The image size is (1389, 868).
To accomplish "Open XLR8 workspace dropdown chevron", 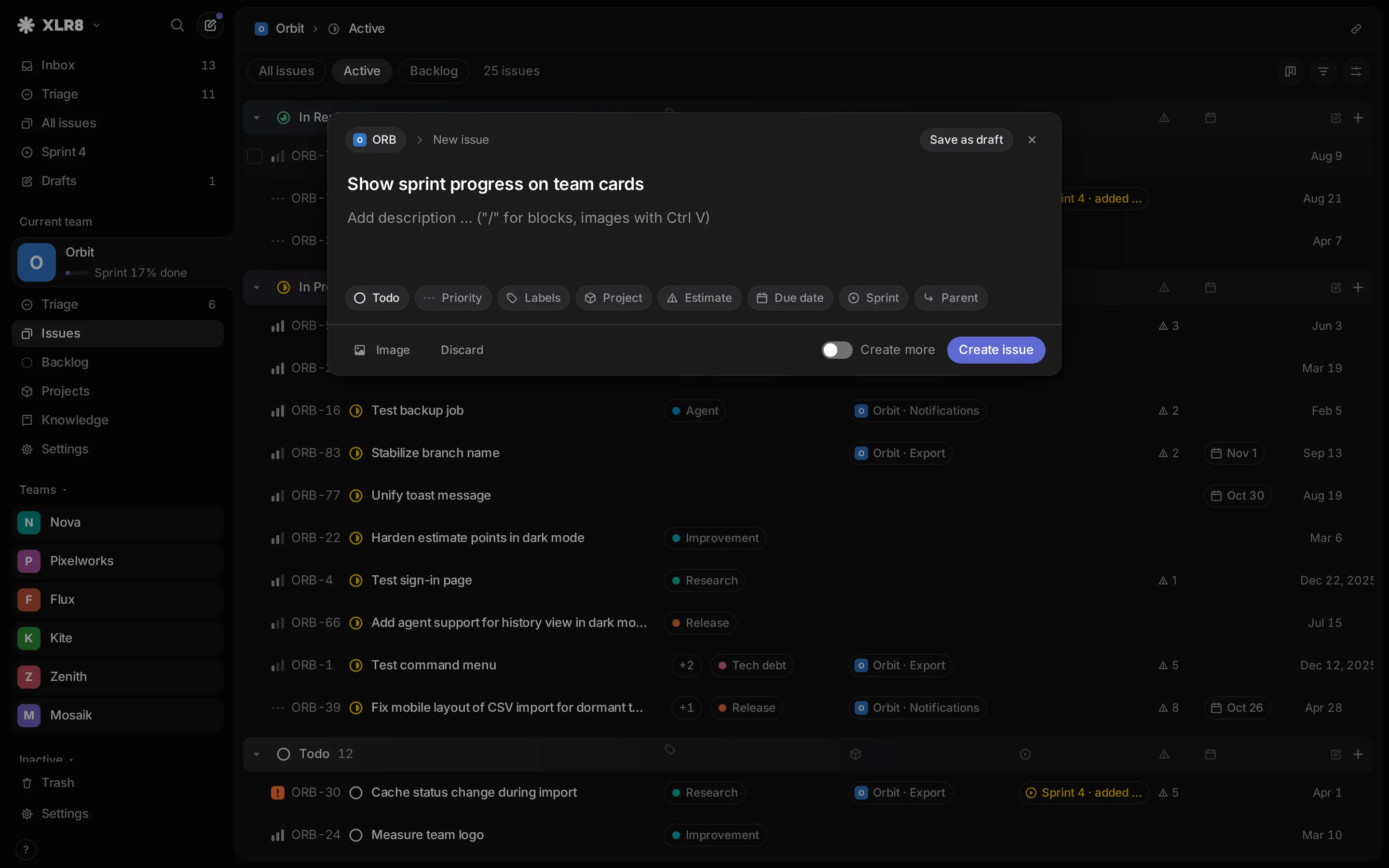I will coord(96,25).
